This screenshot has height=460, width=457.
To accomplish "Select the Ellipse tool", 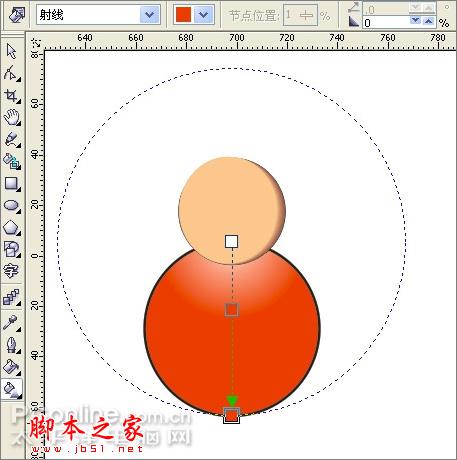I will point(11,205).
